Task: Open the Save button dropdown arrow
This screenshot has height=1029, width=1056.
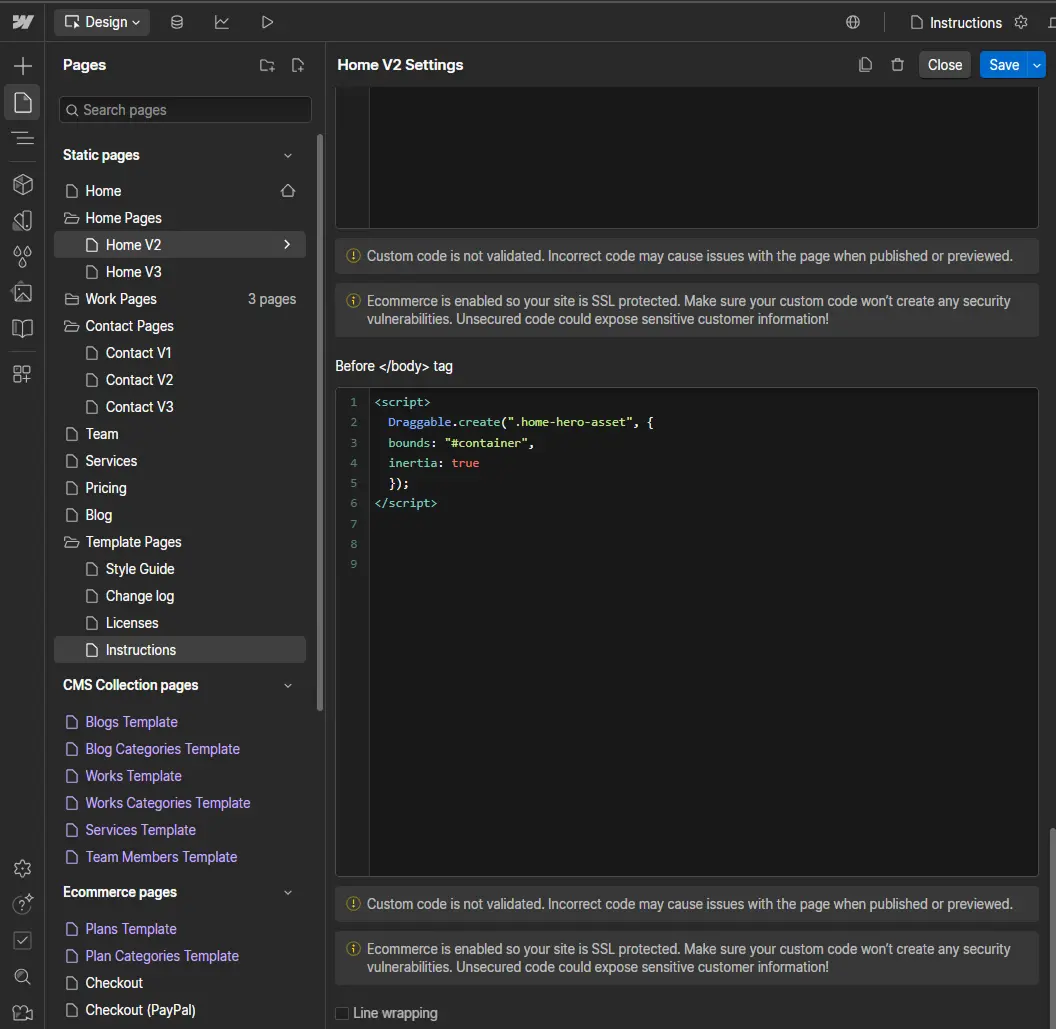Action: coord(1037,65)
